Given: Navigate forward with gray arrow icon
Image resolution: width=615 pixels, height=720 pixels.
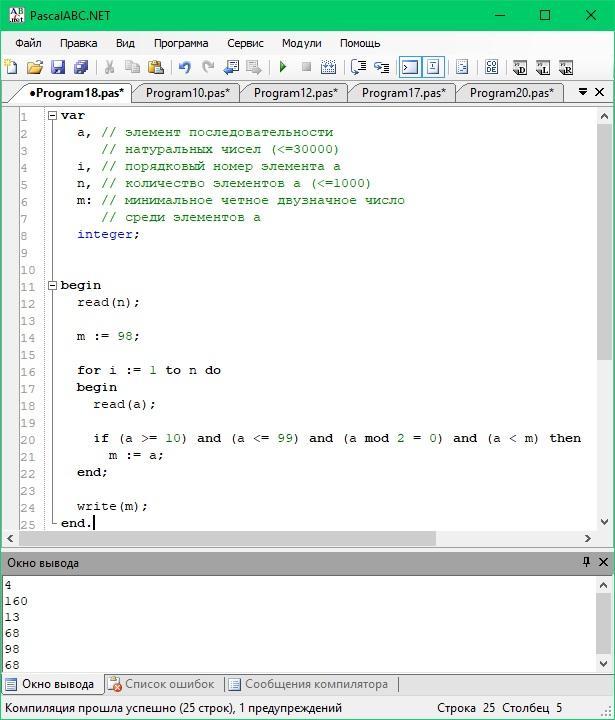Looking at the screenshot, I should [254, 67].
